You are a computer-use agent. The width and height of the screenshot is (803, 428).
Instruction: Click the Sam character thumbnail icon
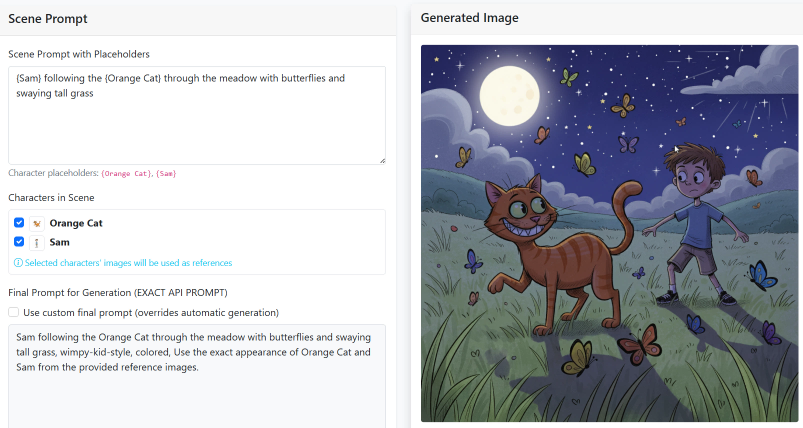36,242
